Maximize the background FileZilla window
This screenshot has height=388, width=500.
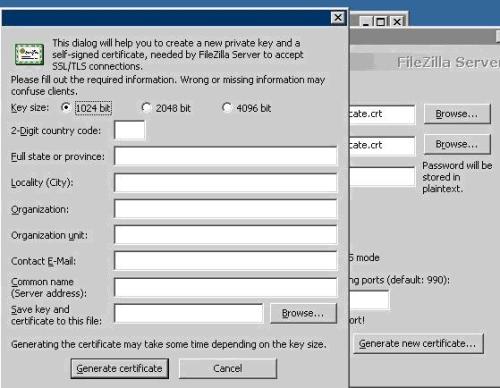click(x=381, y=22)
